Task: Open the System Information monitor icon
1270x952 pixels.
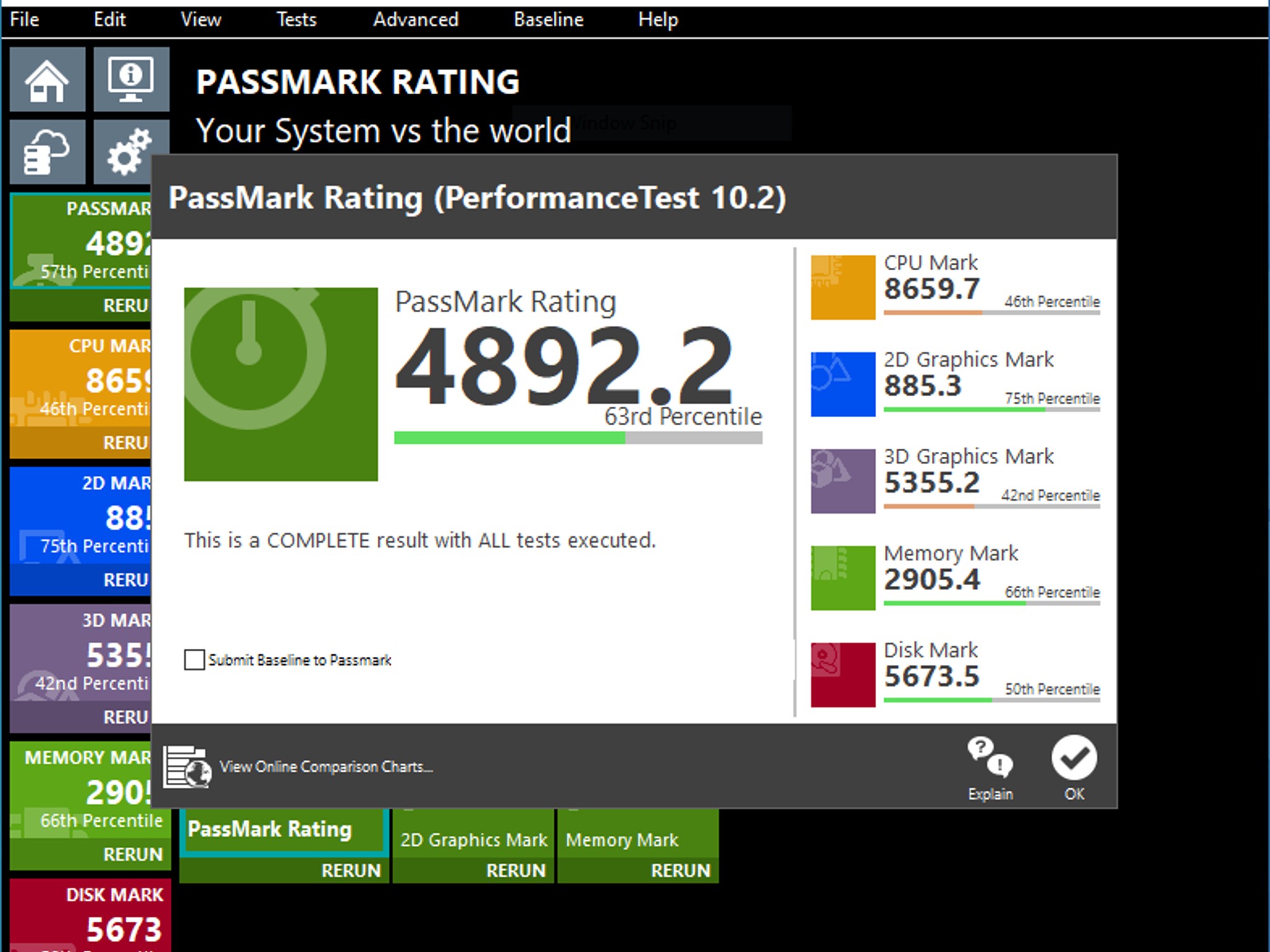Action: pos(131,79)
